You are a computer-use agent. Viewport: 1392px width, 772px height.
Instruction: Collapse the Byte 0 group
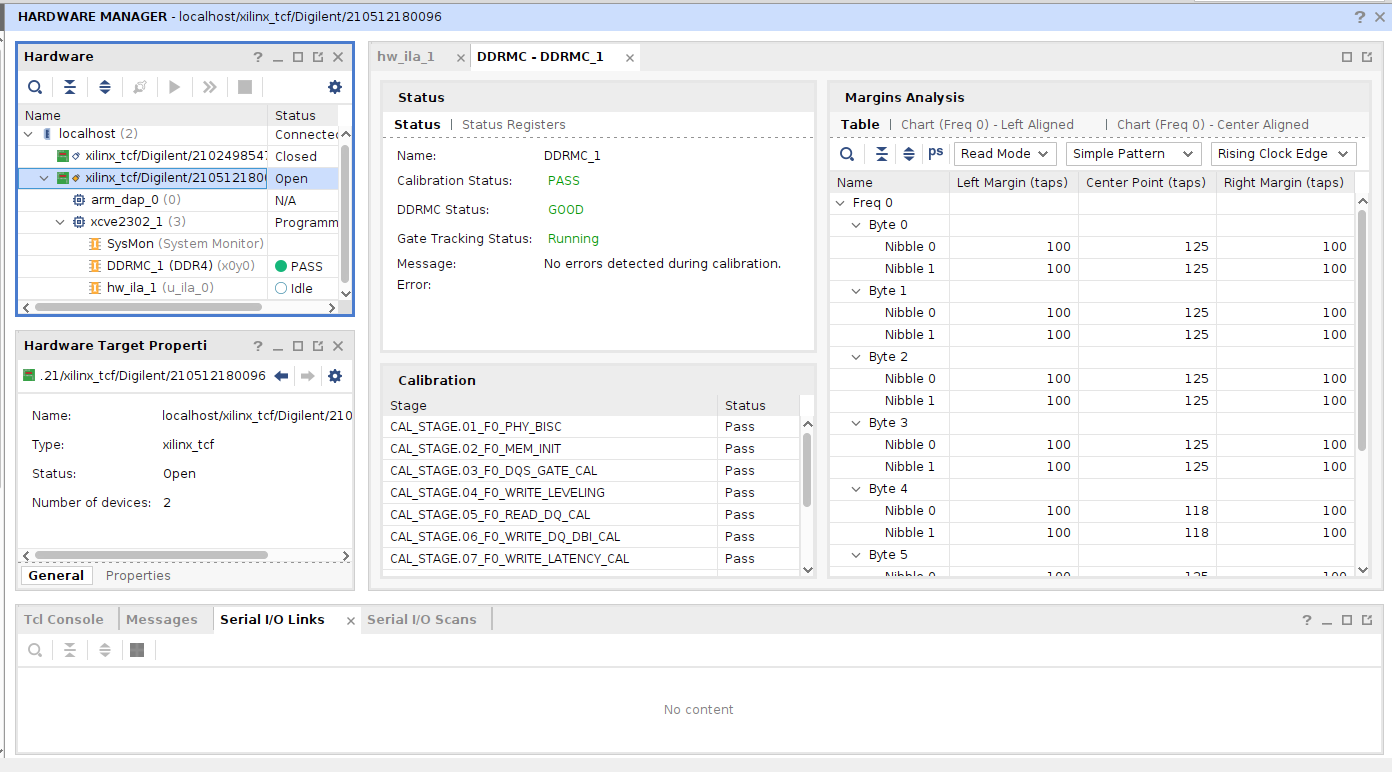point(856,225)
